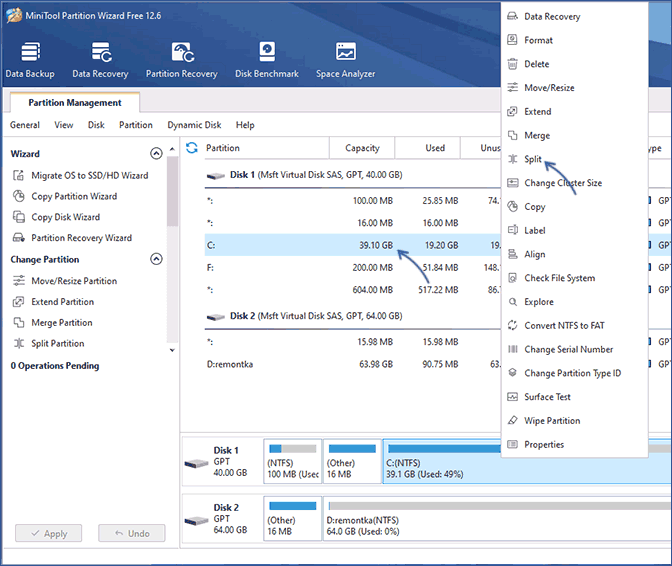Choose Data Recovery in the context menu
The width and height of the screenshot is (672, 566).
[x=574, y=16]
